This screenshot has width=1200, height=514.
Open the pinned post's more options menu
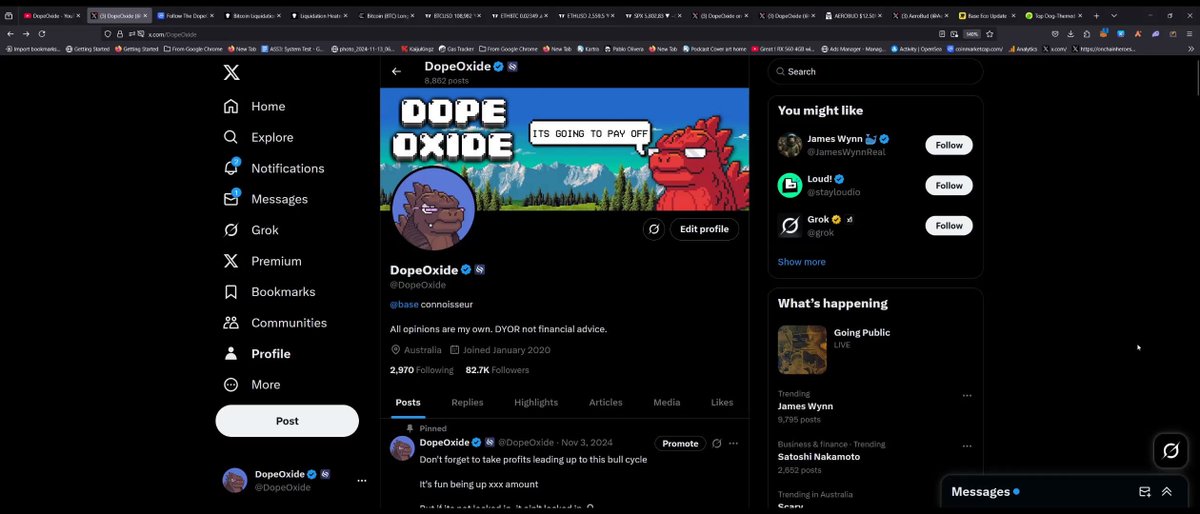[x=734, y=443]
